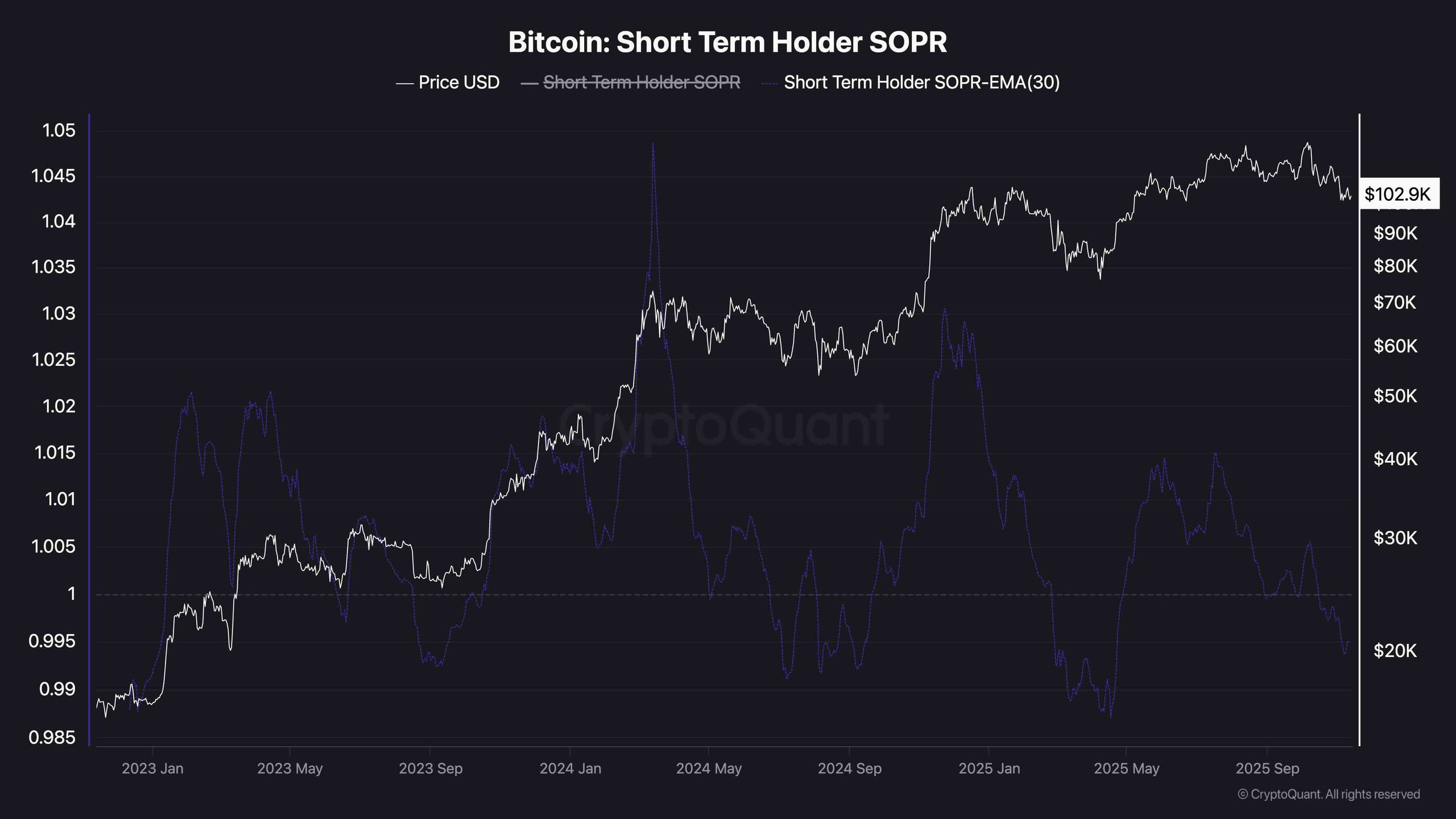Select the 2023 Jan date label

152,768
